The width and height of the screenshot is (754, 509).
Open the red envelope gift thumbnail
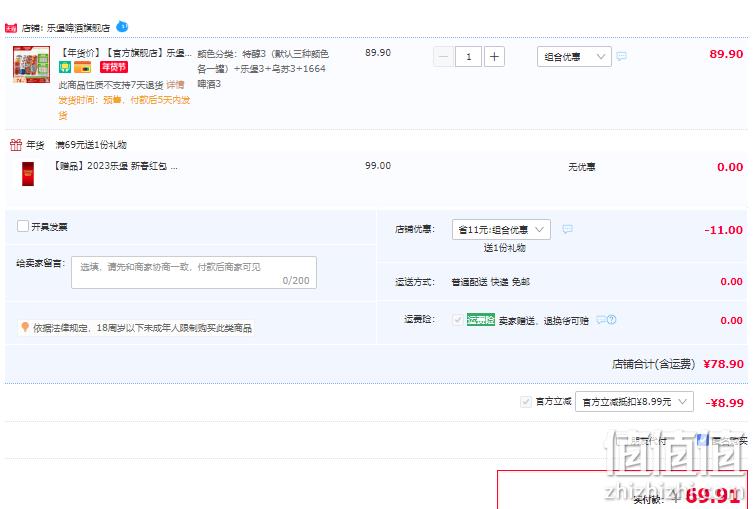click(28, 174)
